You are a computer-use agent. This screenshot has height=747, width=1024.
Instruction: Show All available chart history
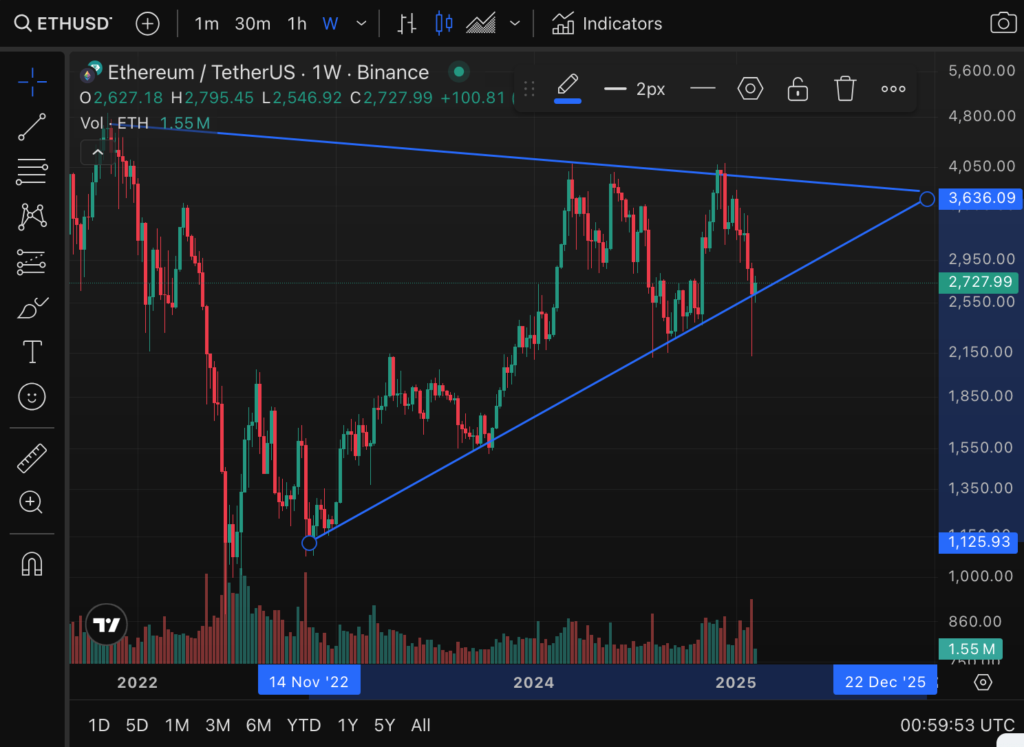pos(421,725)
